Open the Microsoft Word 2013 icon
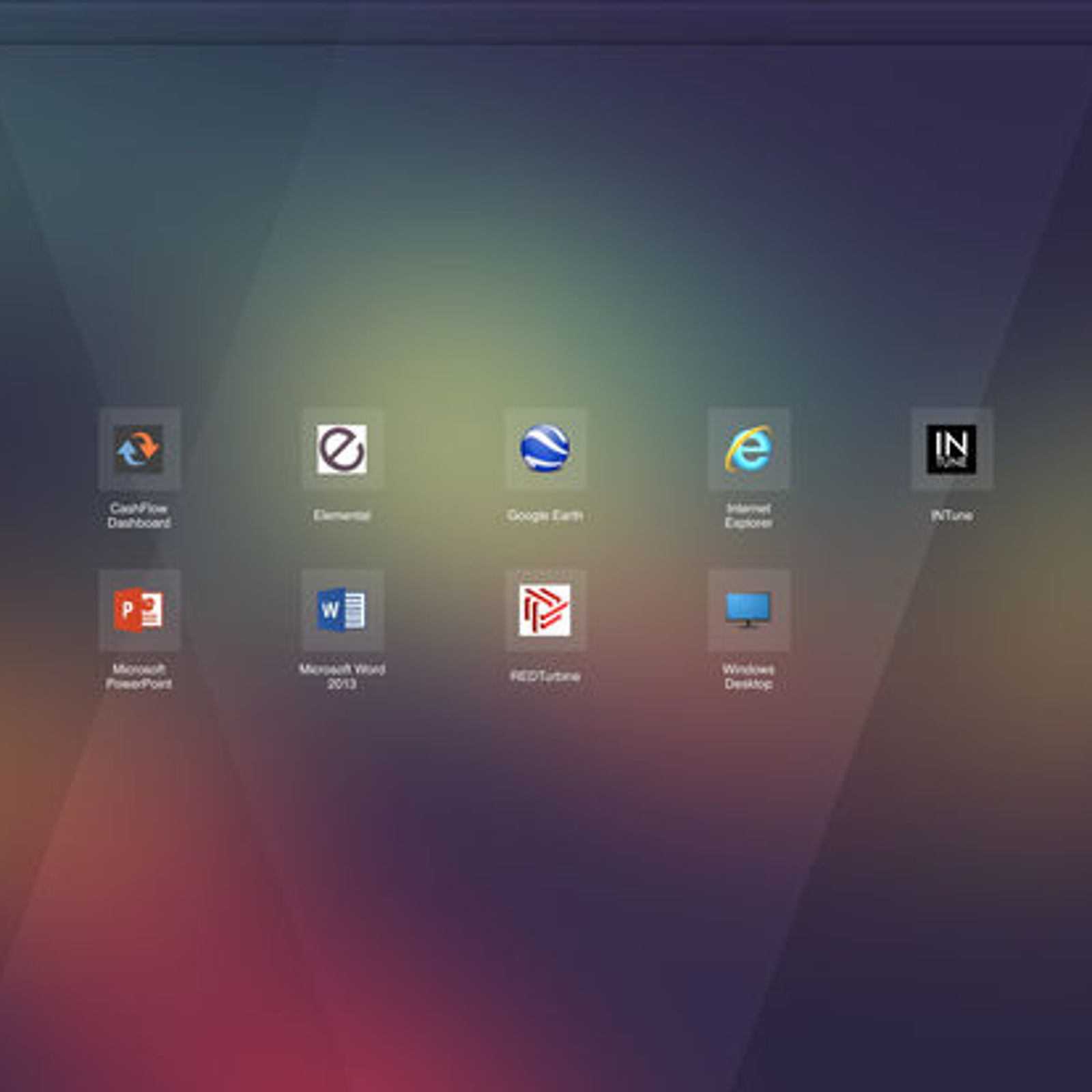This screenshot has width=1092, height=1092. [x=343, y=610]
